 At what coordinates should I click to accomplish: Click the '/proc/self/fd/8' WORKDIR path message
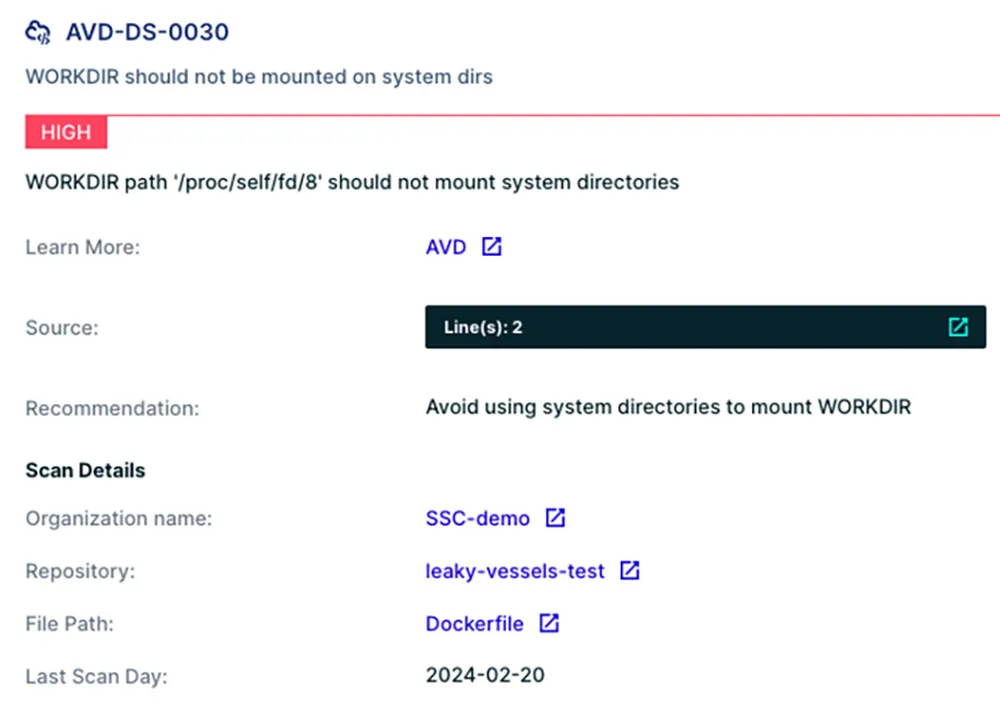coord(352,182)
